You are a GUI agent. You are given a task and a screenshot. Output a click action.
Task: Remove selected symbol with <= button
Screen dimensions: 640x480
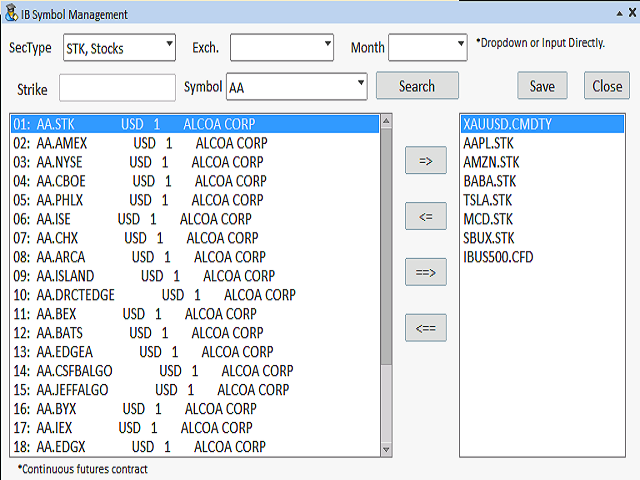pyautogui.click(x=426, y=216)
